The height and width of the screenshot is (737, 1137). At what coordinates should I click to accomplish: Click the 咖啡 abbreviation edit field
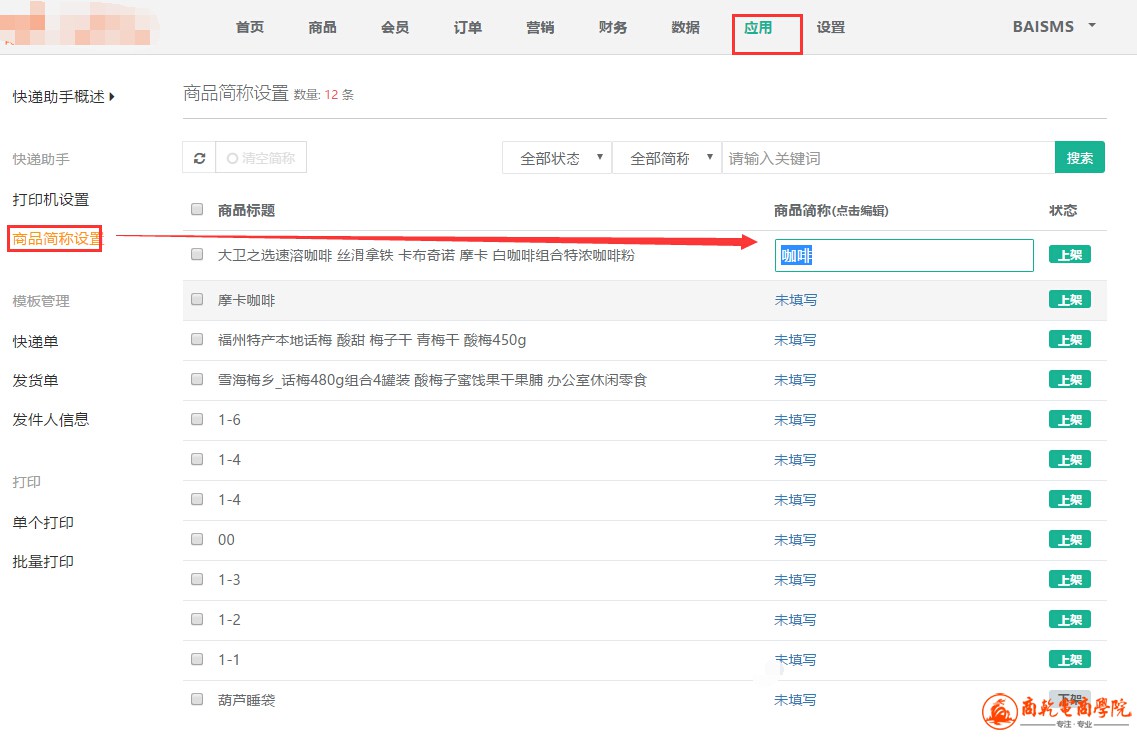(903, 256)
